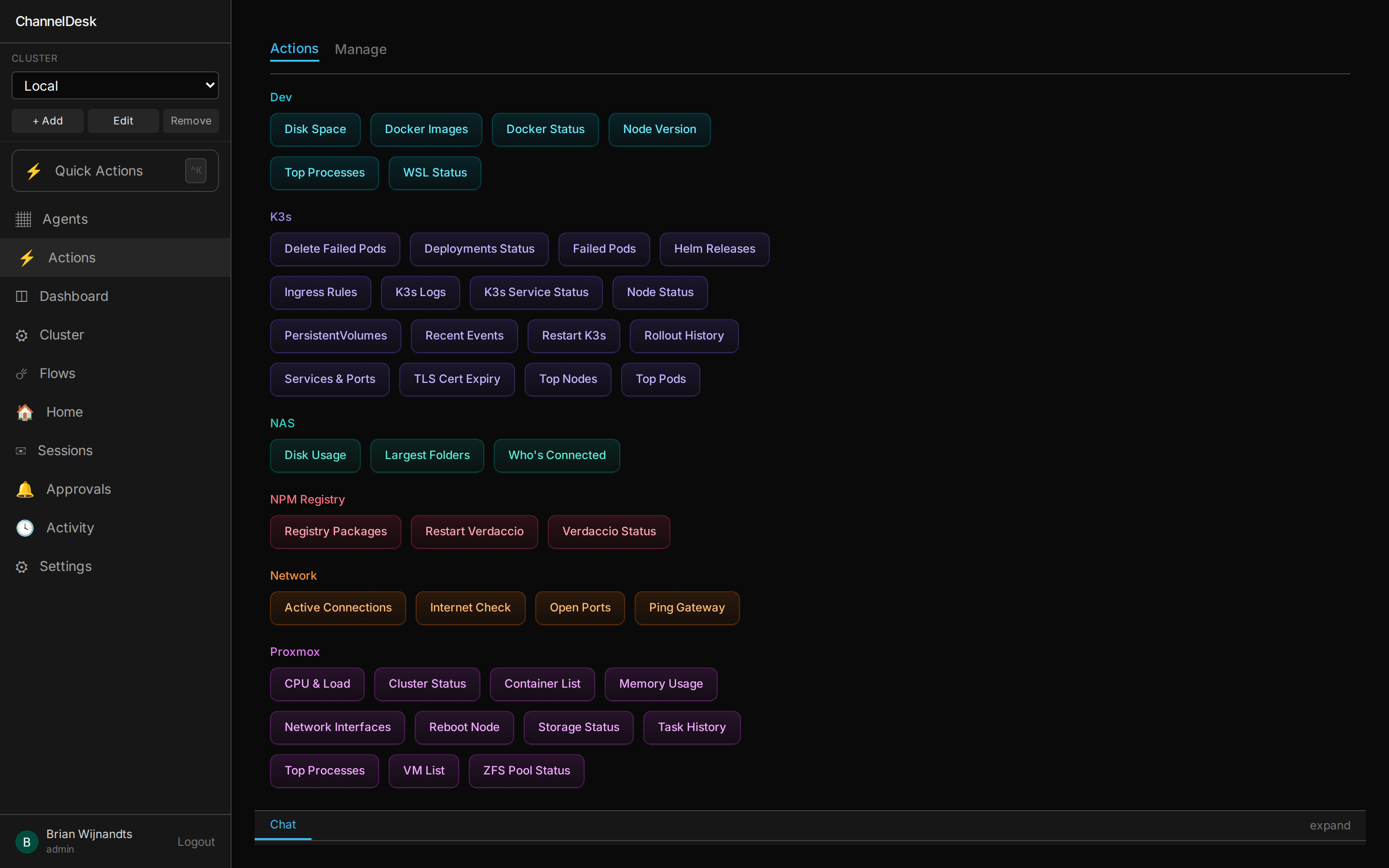This screenshot has width=1389, height=868.
Task: Click the Logout link
Action: [196, 841]
